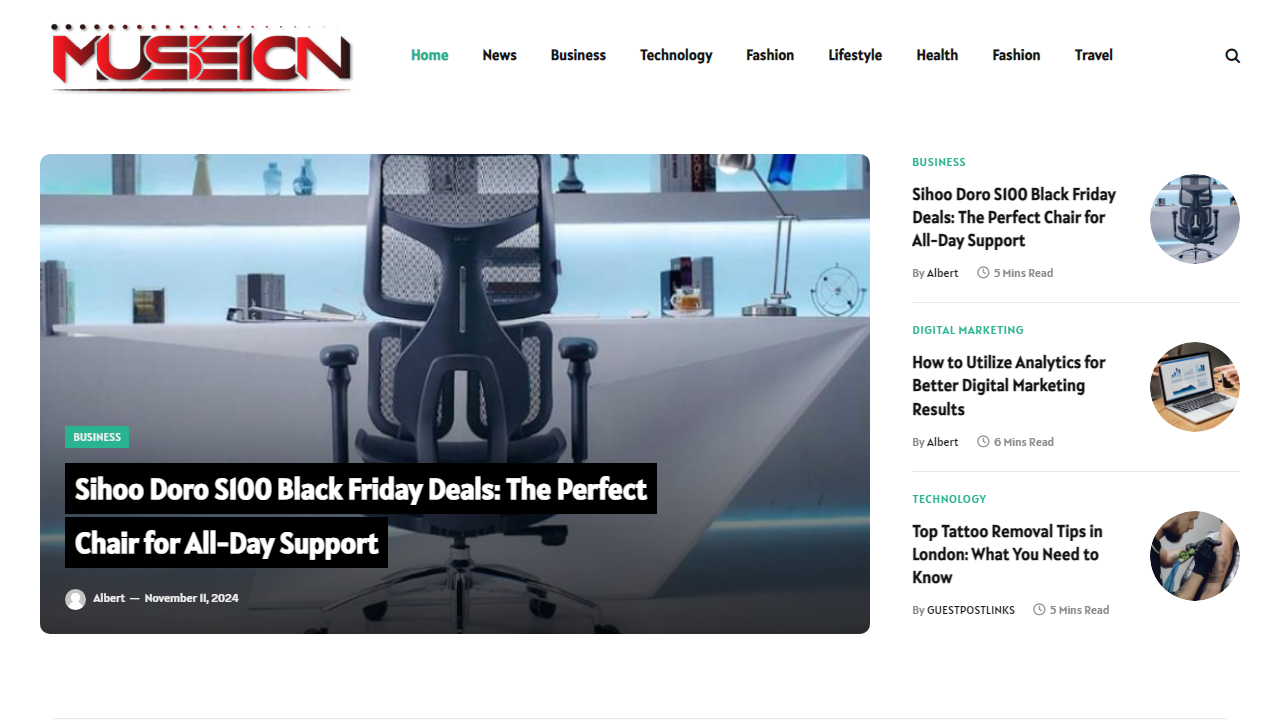This screenshot has height=720, width=1280.
Task: Open the round chair thumbnail in sidebar
Action: coord(1194,219)
